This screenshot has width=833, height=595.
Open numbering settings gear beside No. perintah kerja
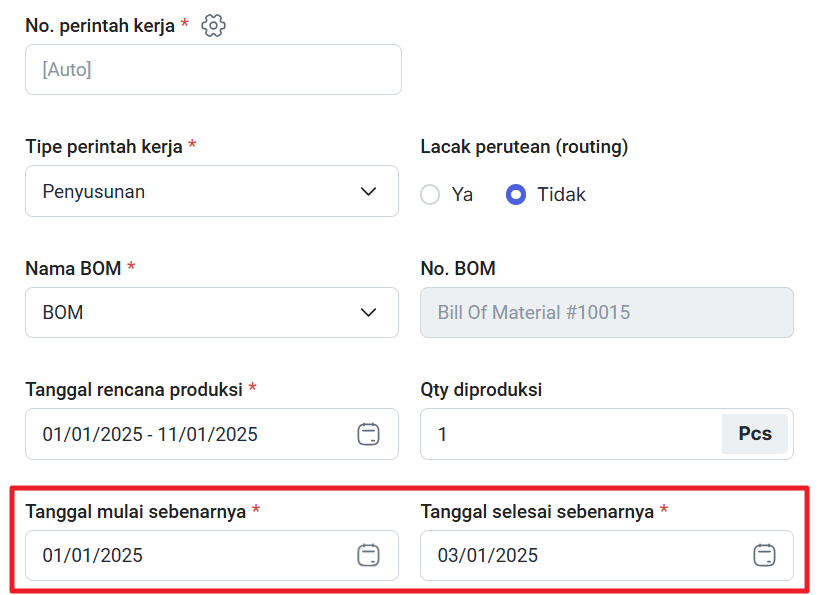click(x=213, y=26)
